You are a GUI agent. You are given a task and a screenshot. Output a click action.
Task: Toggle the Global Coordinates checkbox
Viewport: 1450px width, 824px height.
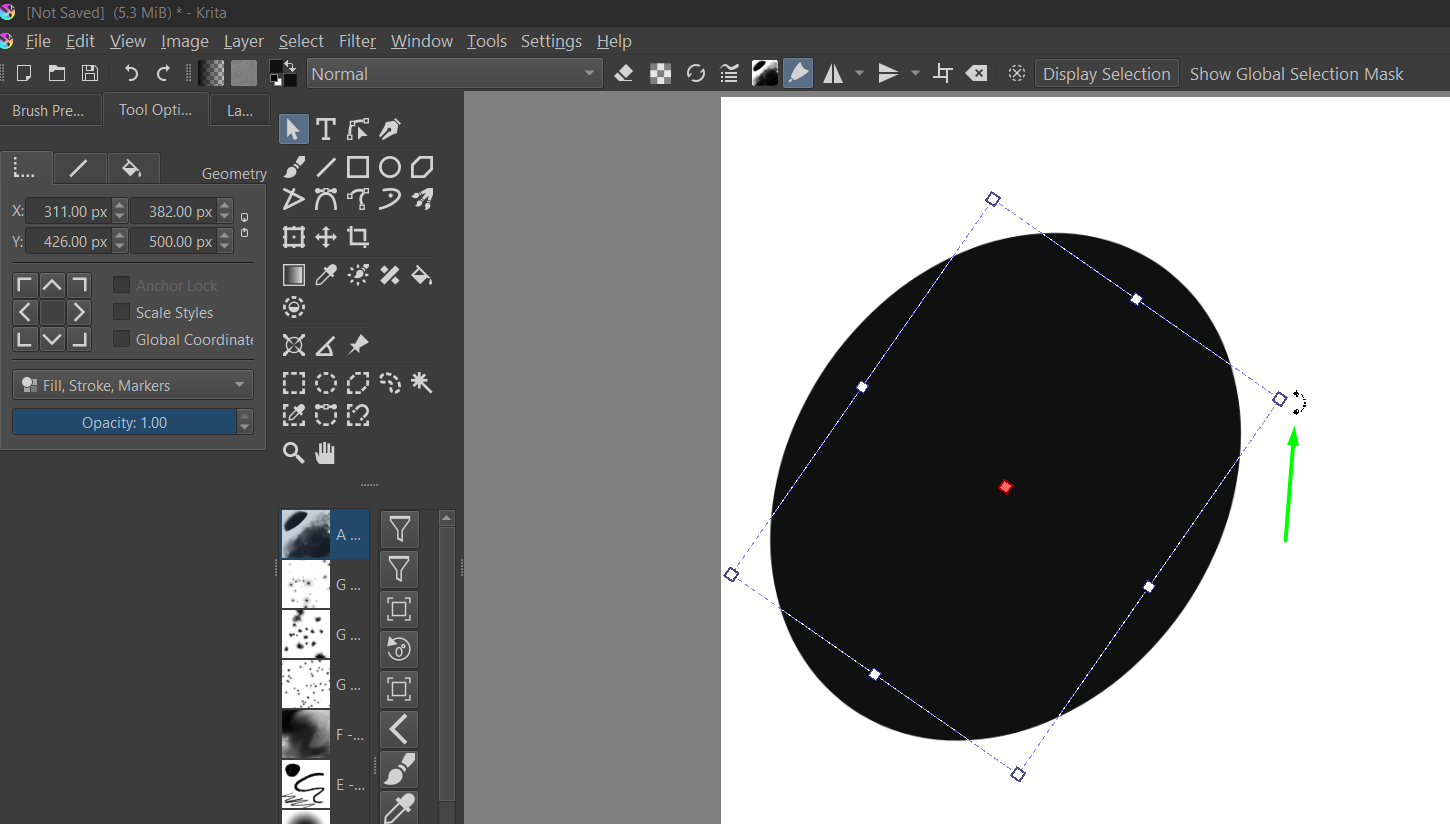(122, 339)
